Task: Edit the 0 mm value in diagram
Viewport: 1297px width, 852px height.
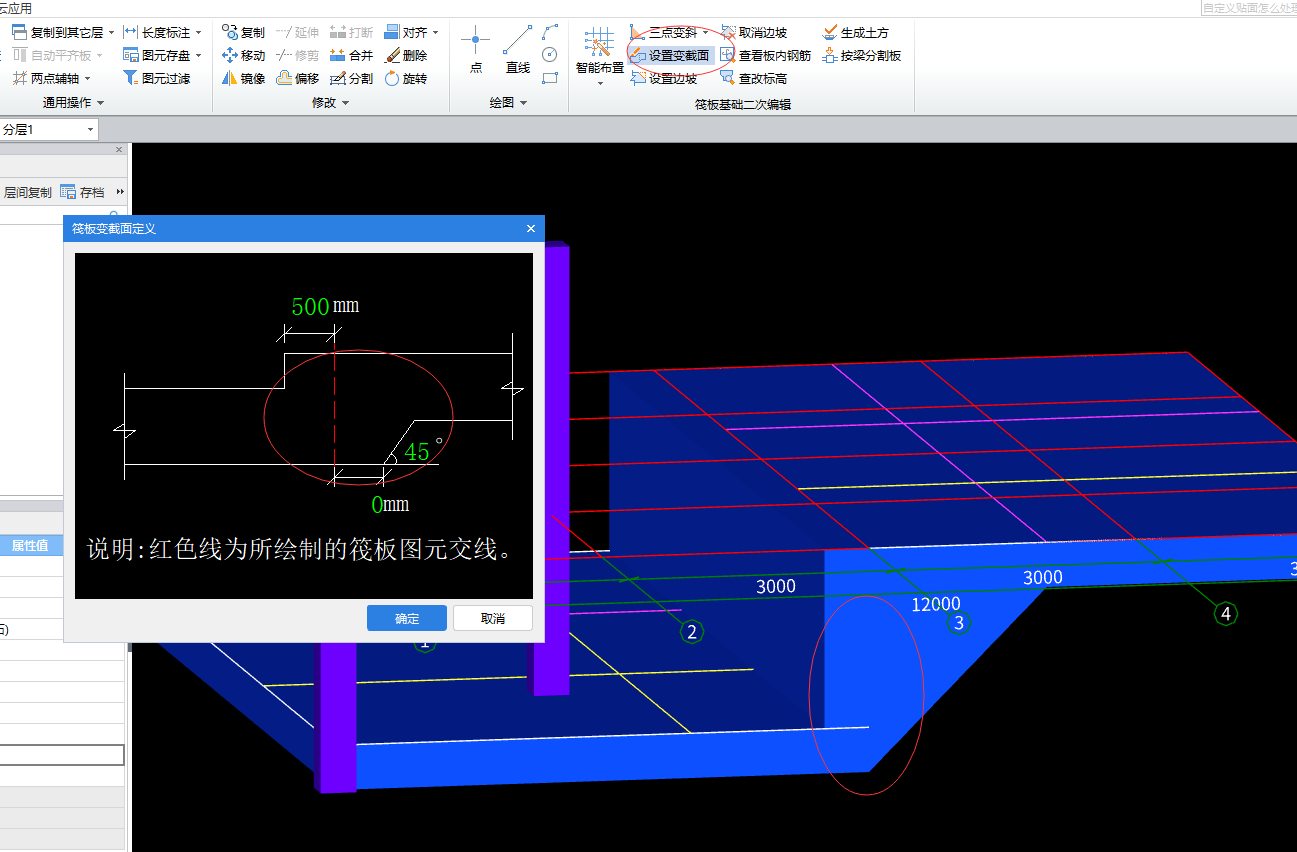Action: 377,505
